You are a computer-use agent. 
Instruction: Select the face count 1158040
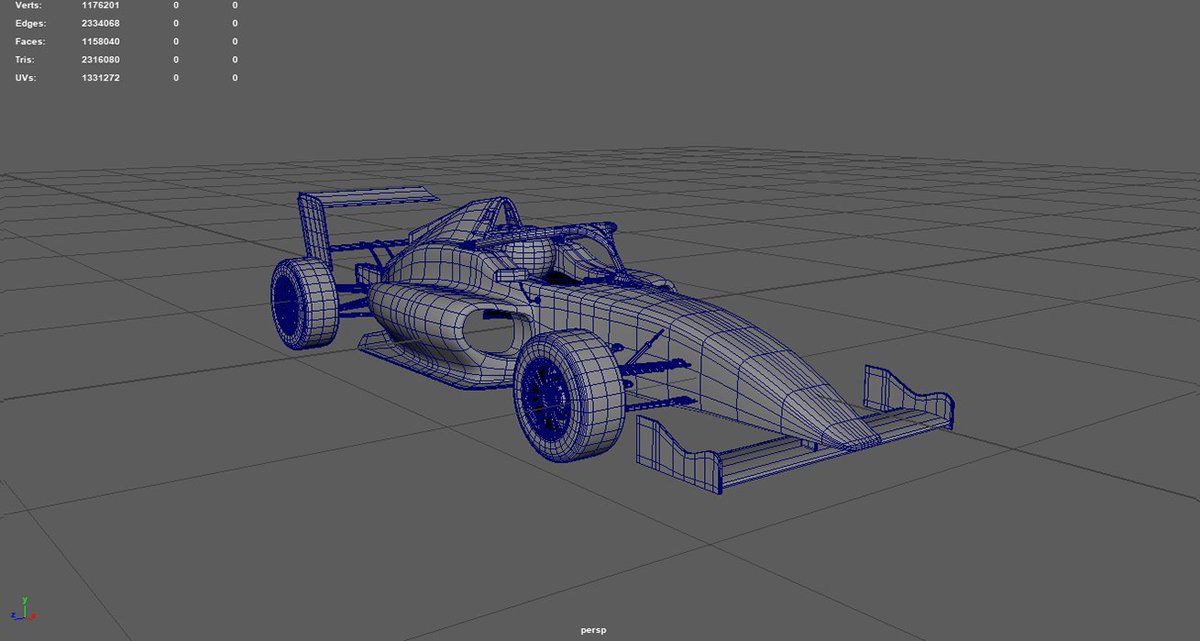100,41
